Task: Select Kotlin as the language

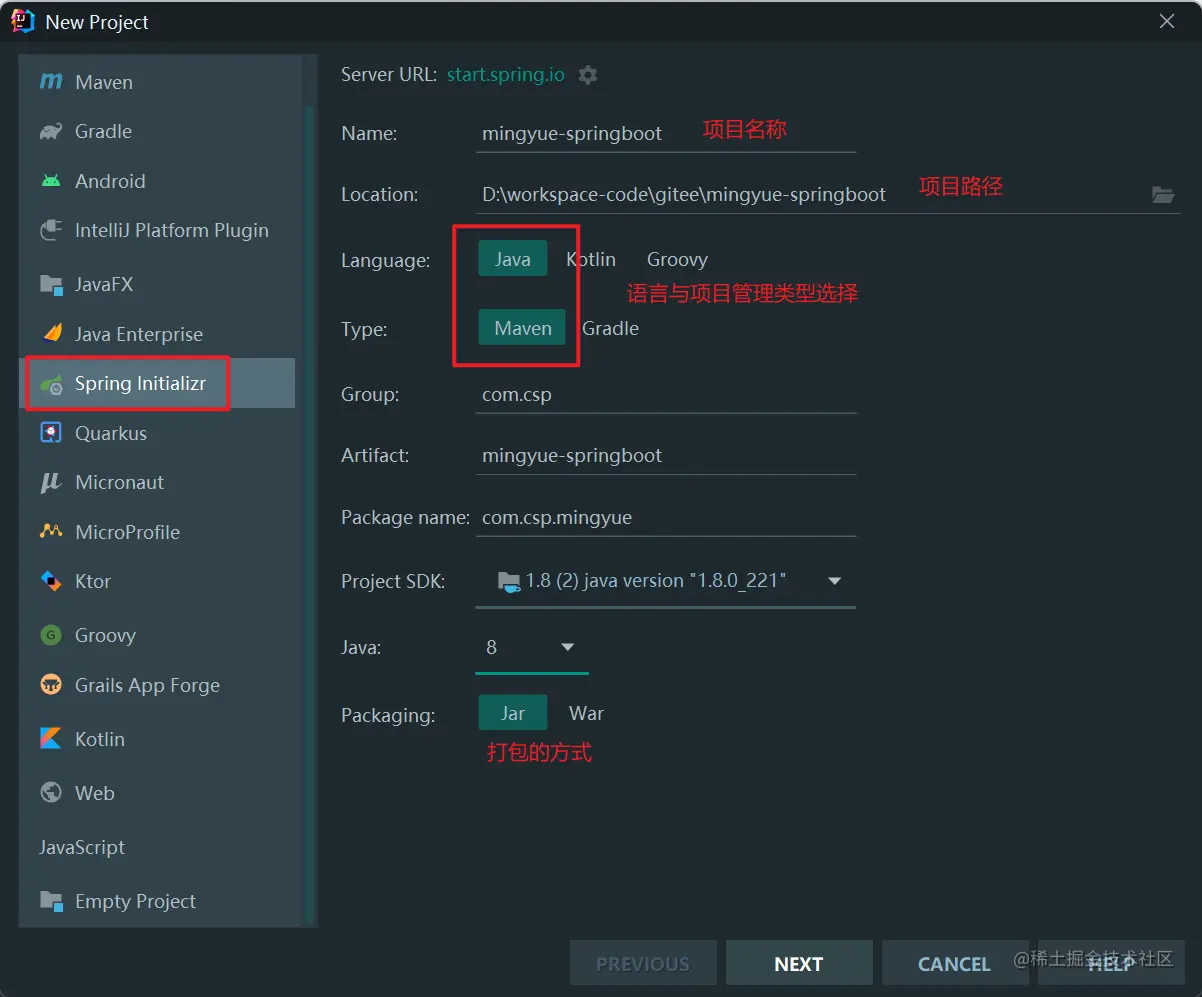Action: [591, 259]
